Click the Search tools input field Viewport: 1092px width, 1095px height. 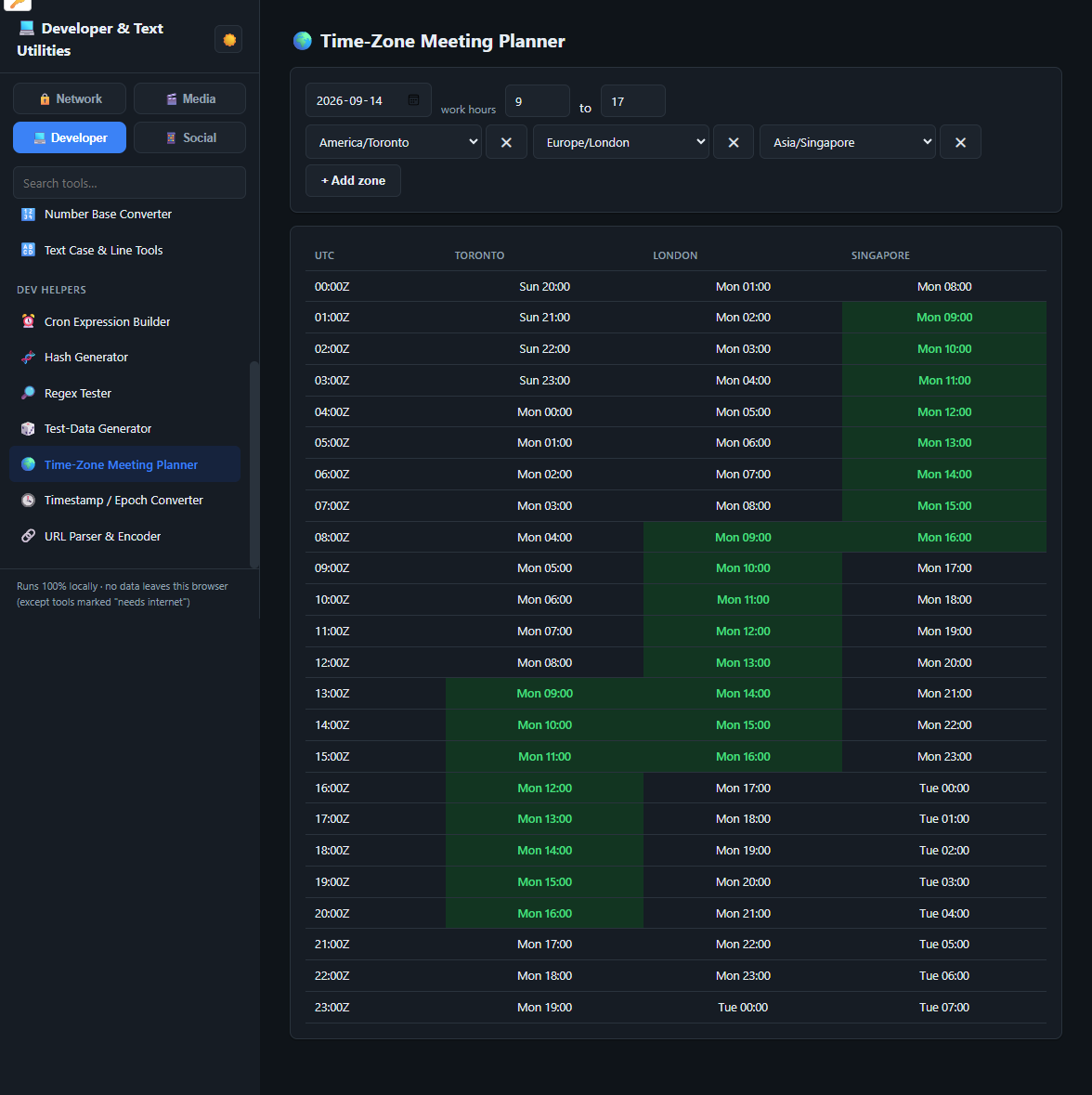pos(129,183)
